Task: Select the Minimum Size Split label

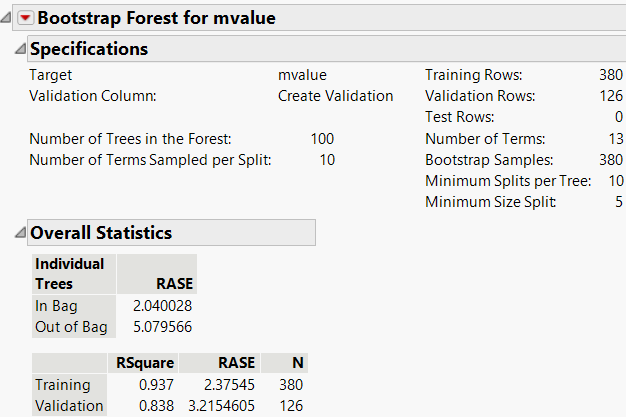Action: [490, 202]
